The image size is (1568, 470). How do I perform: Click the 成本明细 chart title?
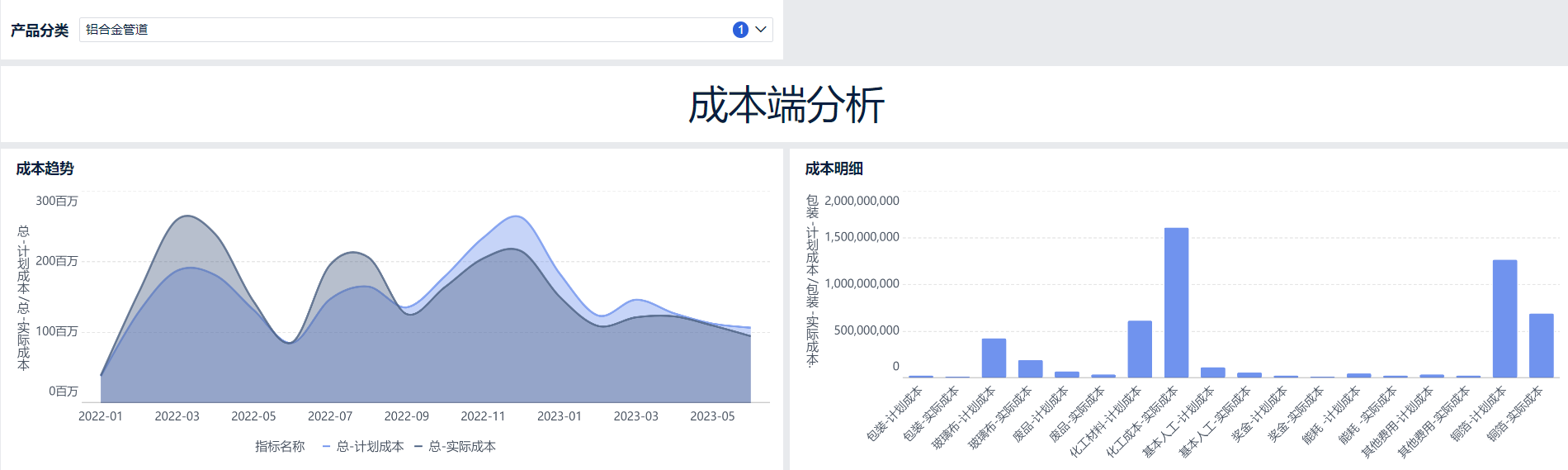834,169
